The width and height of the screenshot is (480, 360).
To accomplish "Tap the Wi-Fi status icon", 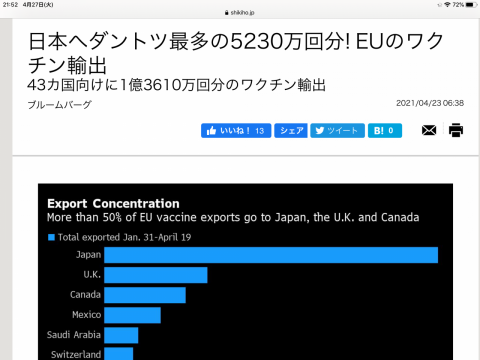I will coord(447,5).
